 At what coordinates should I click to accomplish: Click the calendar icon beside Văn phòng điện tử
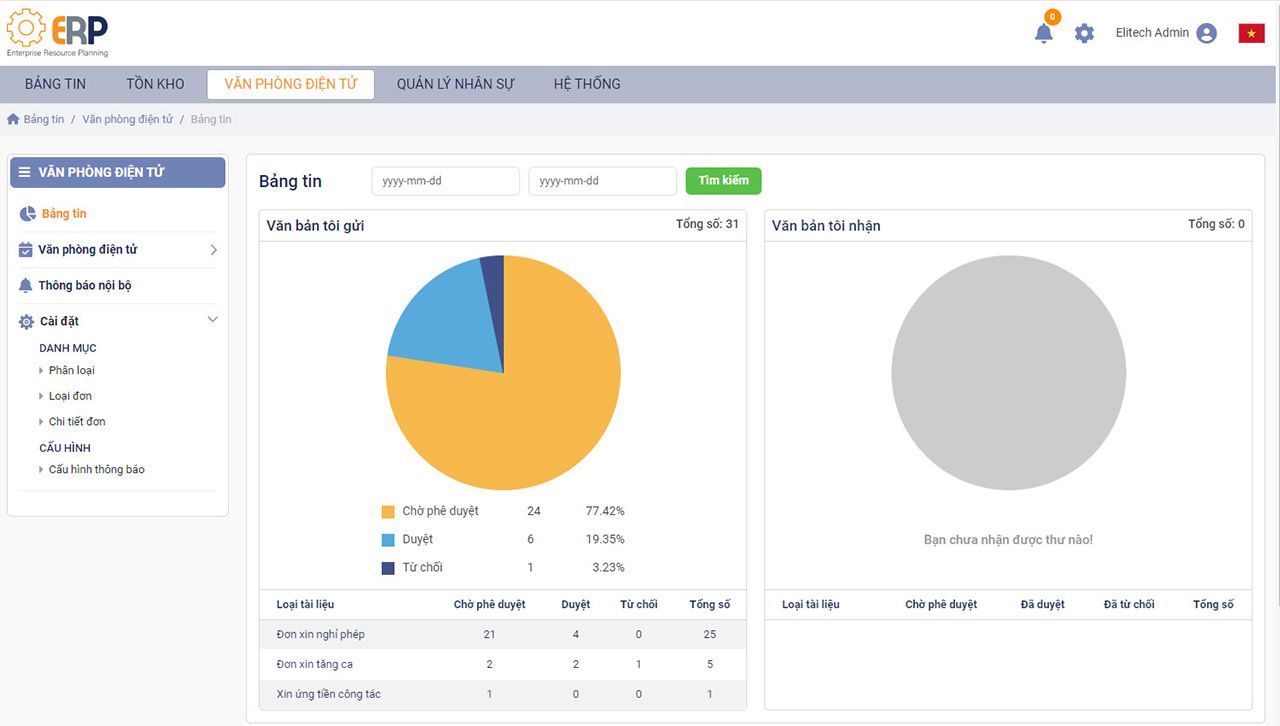click(x=26, y=249)
